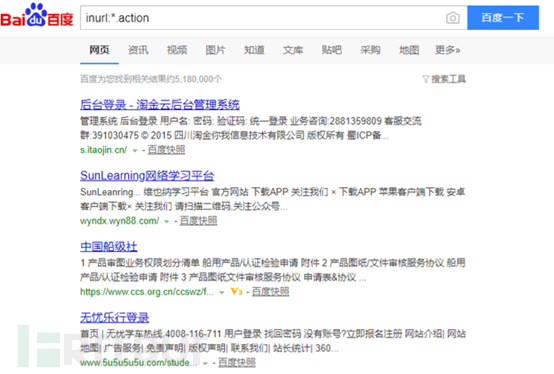Viewport: 554px width, 374px height.
Task: Open the 图片 tab
Action: [216, 50]
